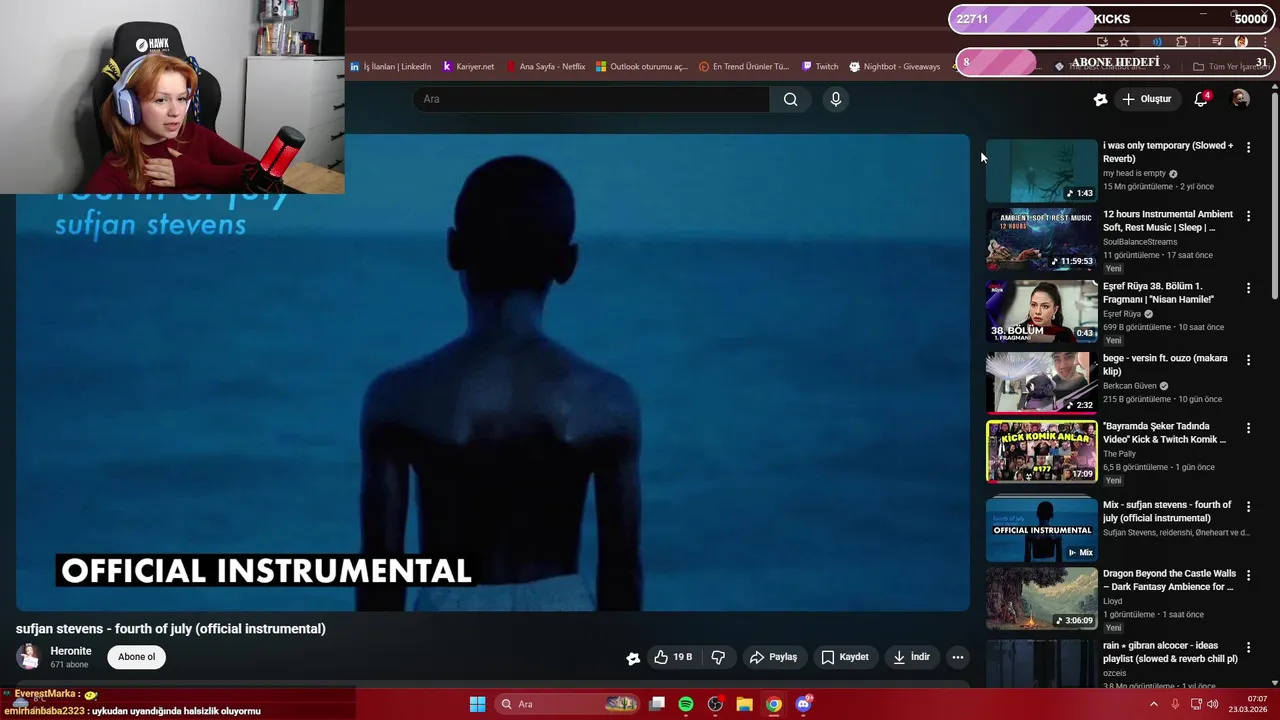The image size is (1280, 720).
Task: Open the Heronite channel name
Action: click(71, 651)
